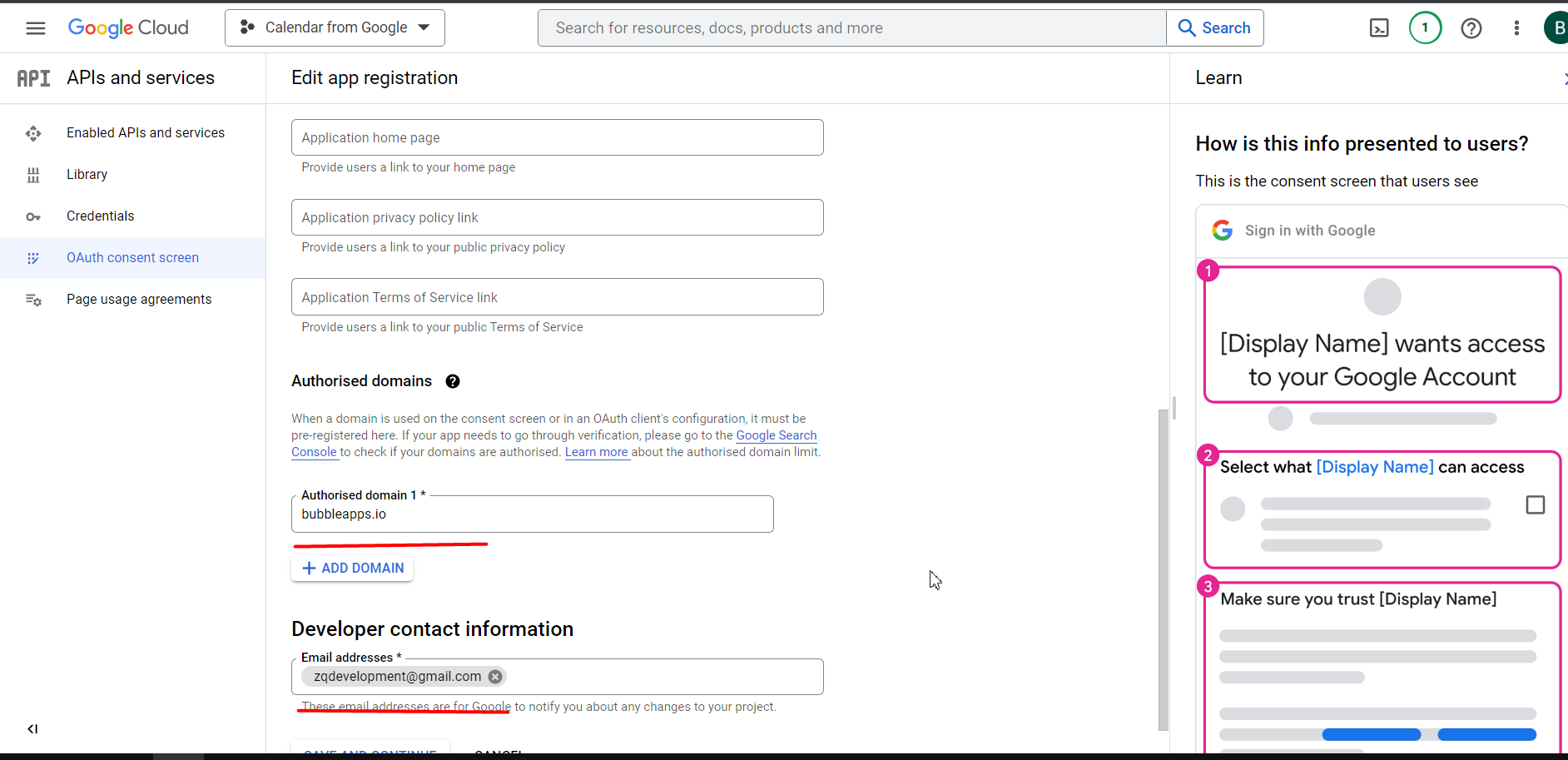The height and width of the screenshot is (760, 1568).
Task: Open Page usage agreements section
Action: point(138,300)
